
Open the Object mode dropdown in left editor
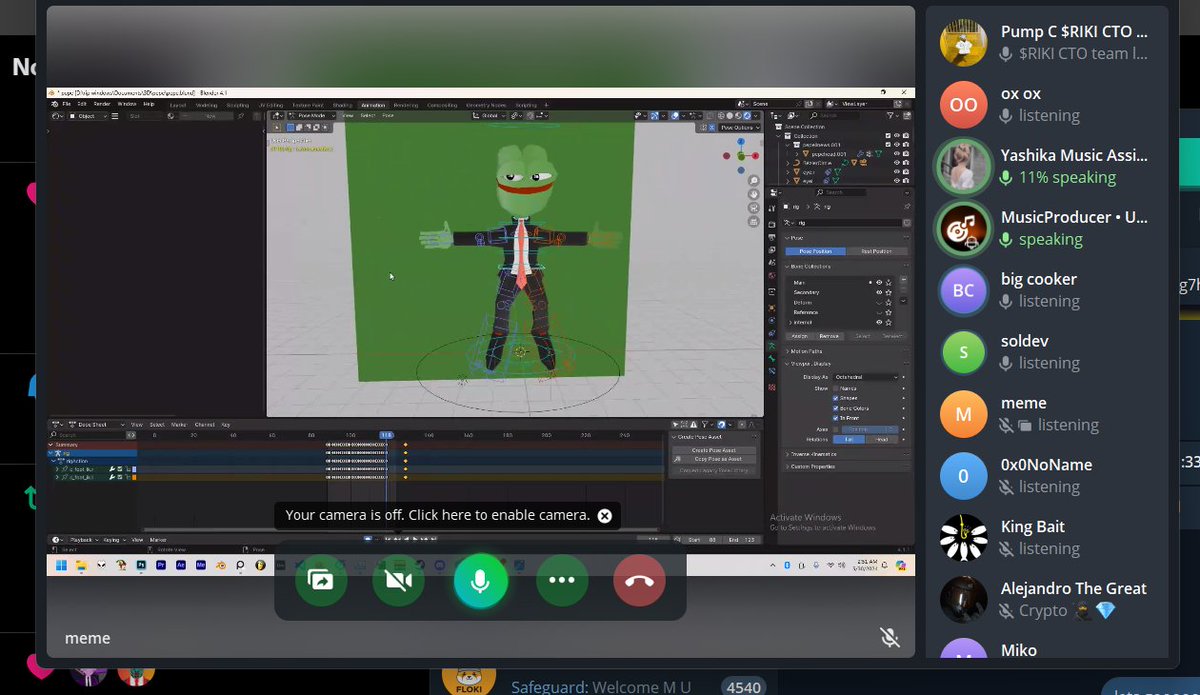[88, 116]
